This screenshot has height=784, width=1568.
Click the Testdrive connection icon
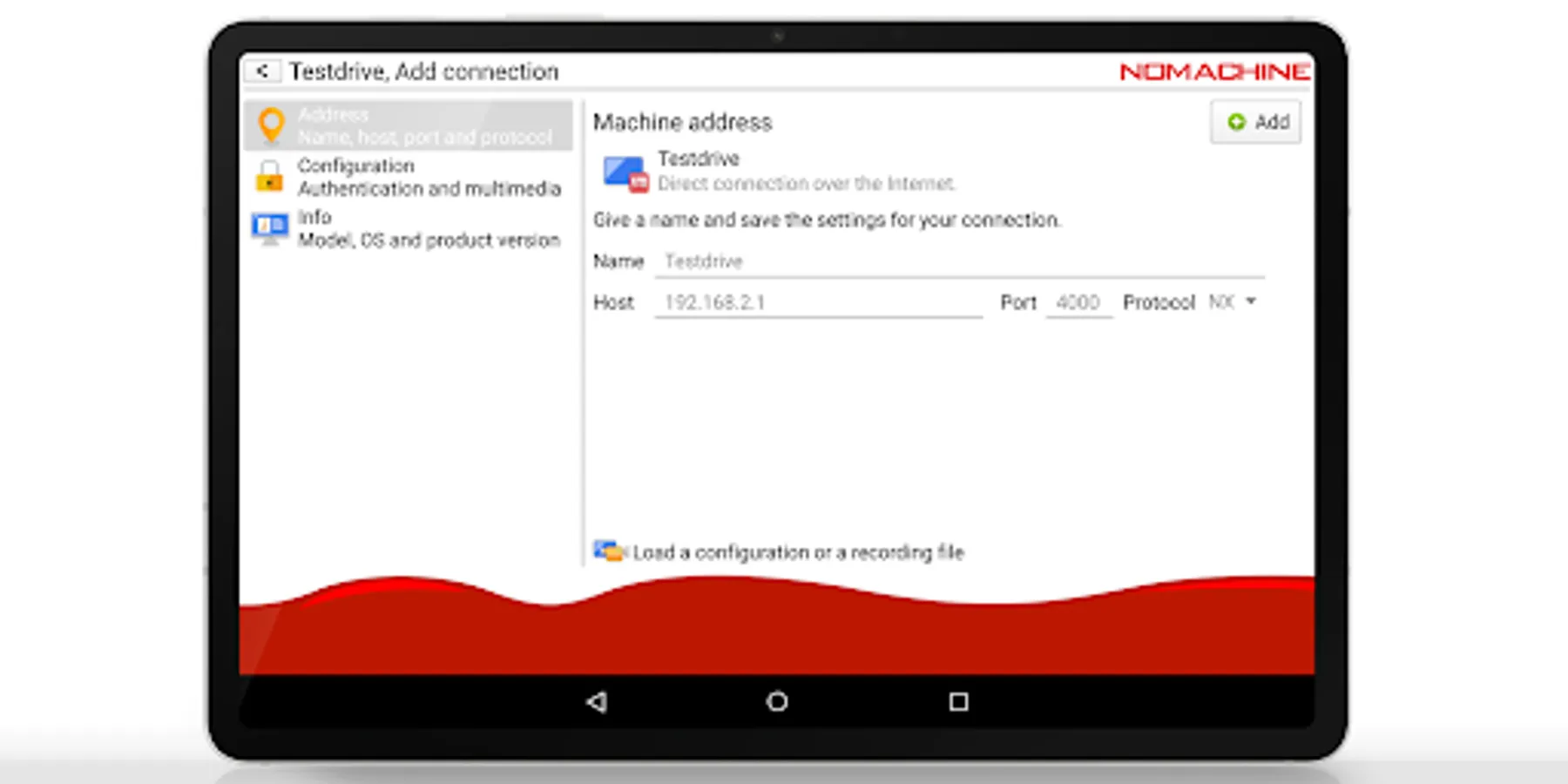625,172
